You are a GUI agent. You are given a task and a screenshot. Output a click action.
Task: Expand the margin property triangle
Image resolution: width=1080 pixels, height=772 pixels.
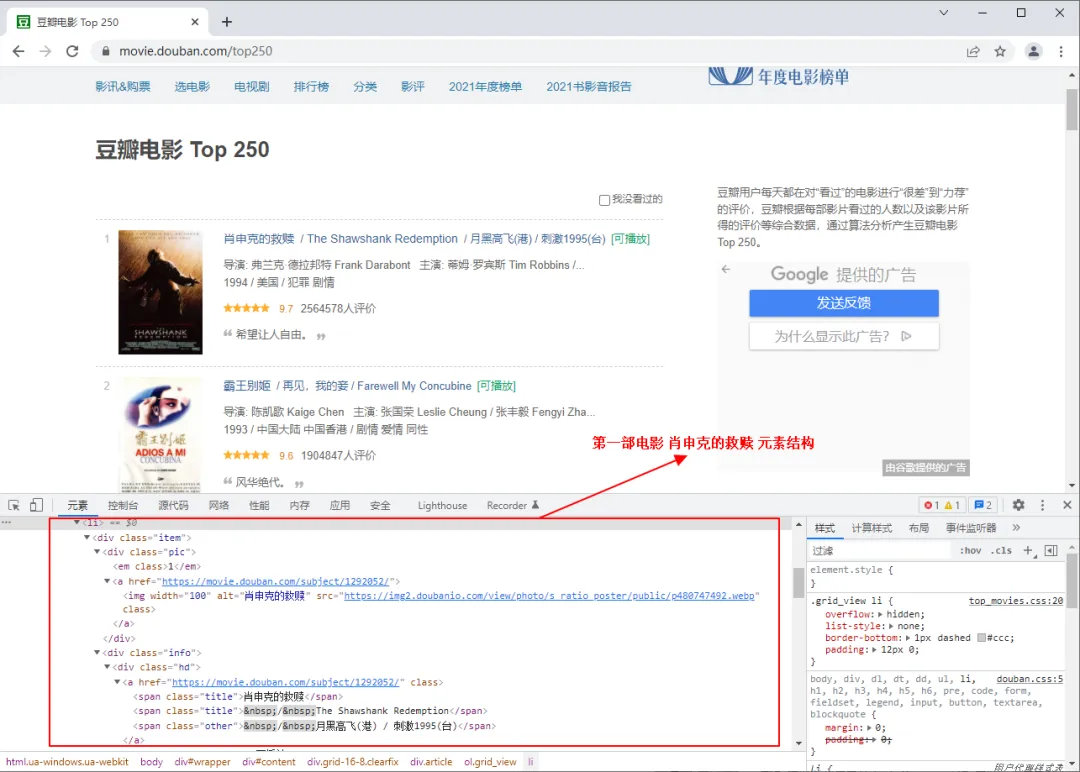(869, 727)
